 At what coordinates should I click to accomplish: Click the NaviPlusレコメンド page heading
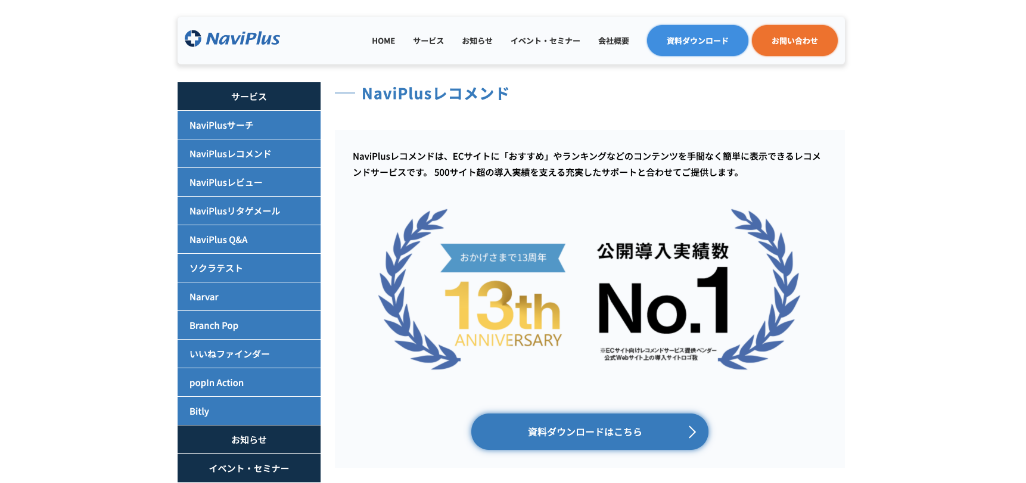(435, 94)
